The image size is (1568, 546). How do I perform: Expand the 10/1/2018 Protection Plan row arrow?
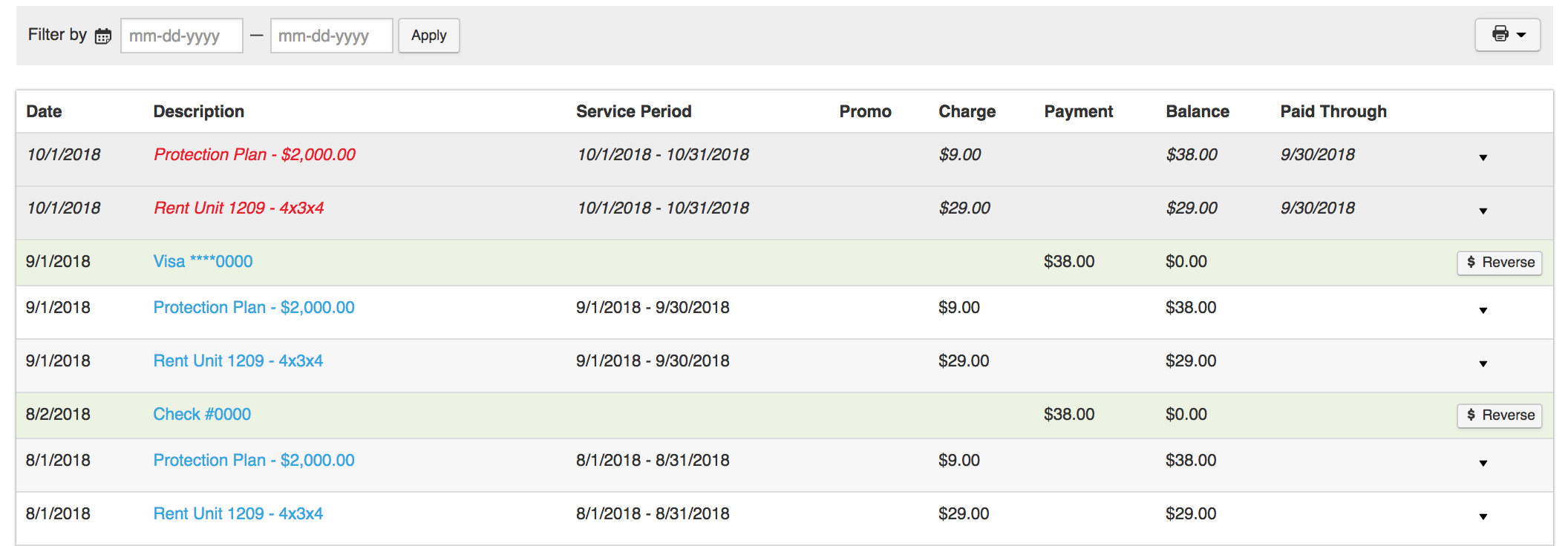pyautogui.click(x=1483, y=157)
